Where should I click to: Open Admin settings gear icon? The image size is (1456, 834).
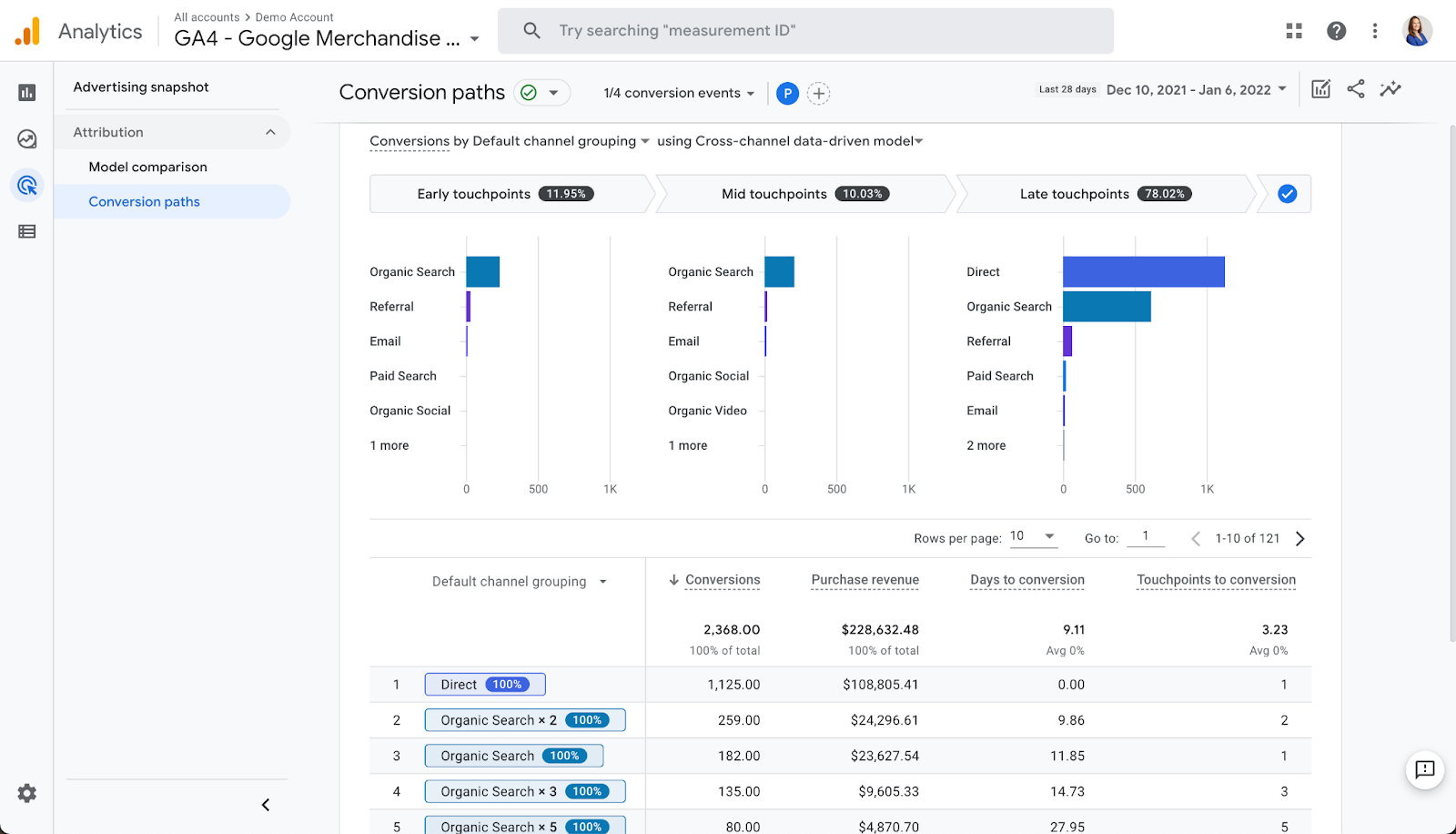pyautogui.click(x=27, y=793)
